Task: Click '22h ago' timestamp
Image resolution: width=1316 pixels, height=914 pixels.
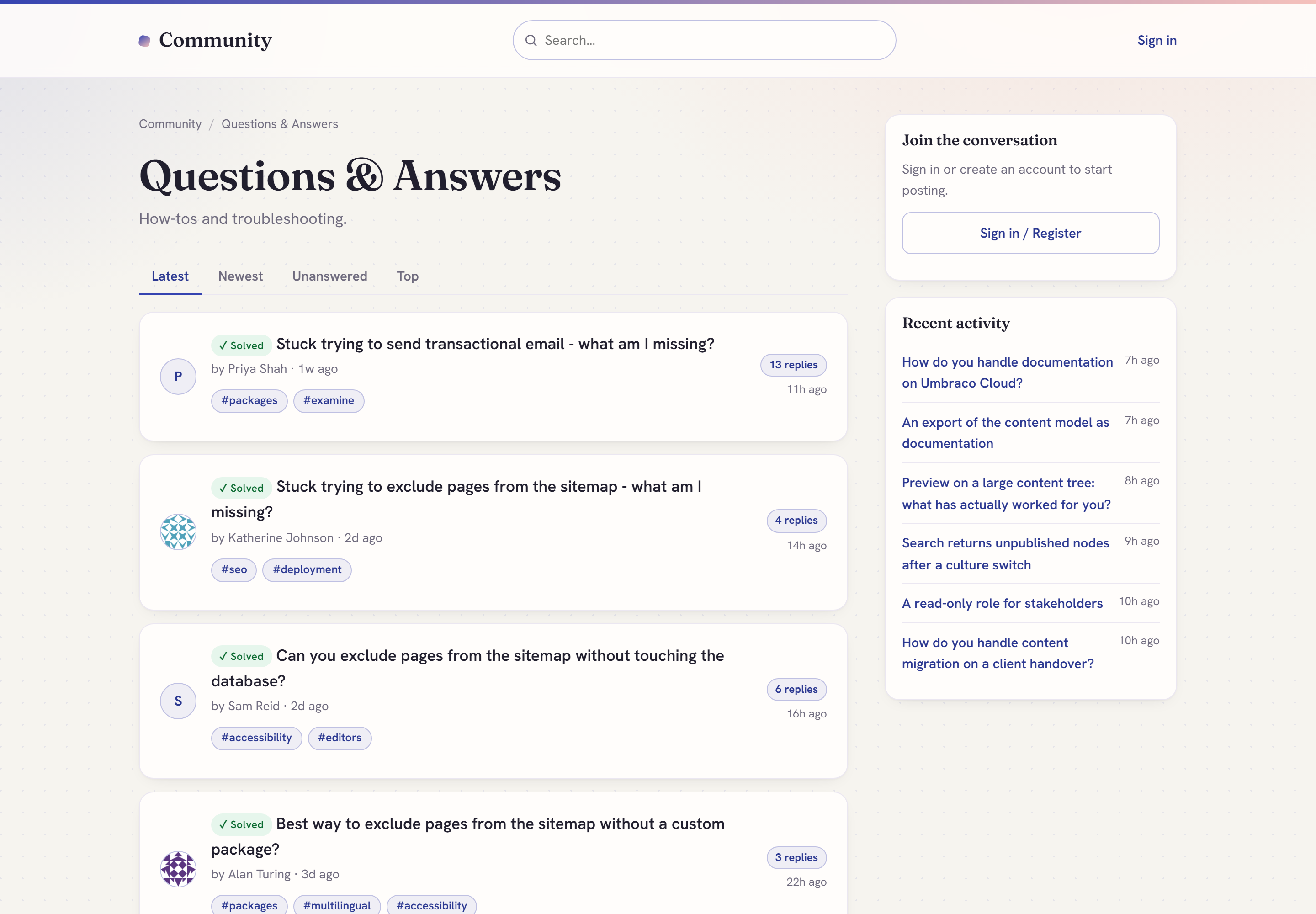Action: [x=807, y=882]
